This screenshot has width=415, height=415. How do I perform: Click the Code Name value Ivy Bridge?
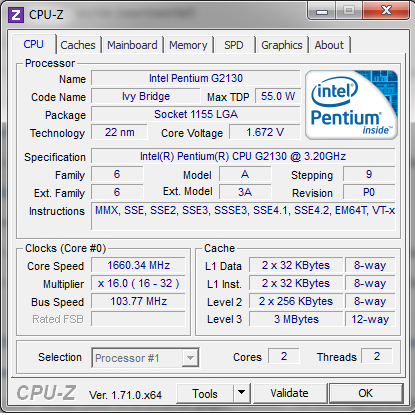(146, 96)
